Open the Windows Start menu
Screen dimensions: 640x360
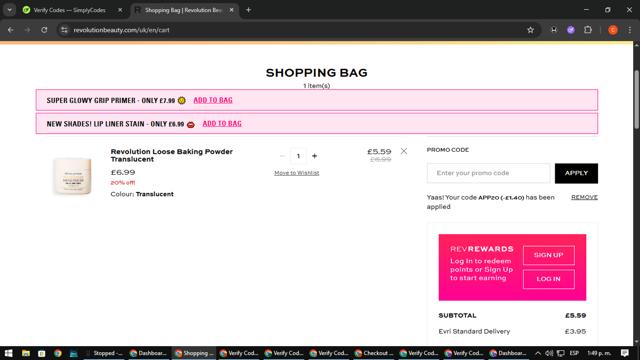point(8,353)
